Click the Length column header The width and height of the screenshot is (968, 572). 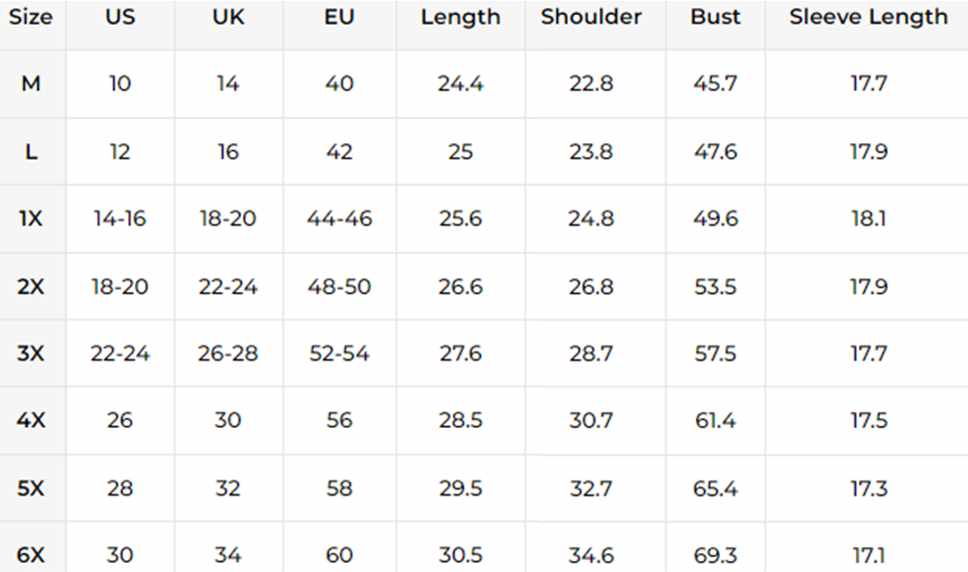[461, 17]
